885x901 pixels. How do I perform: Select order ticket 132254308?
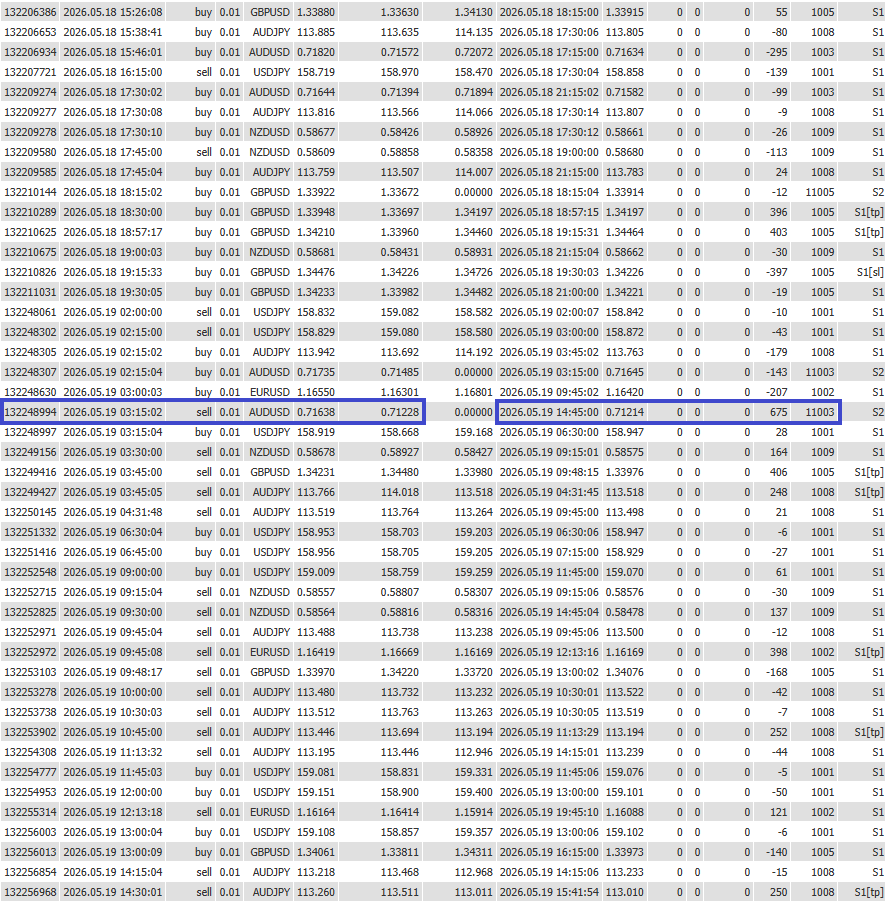[x=30, y=752]
